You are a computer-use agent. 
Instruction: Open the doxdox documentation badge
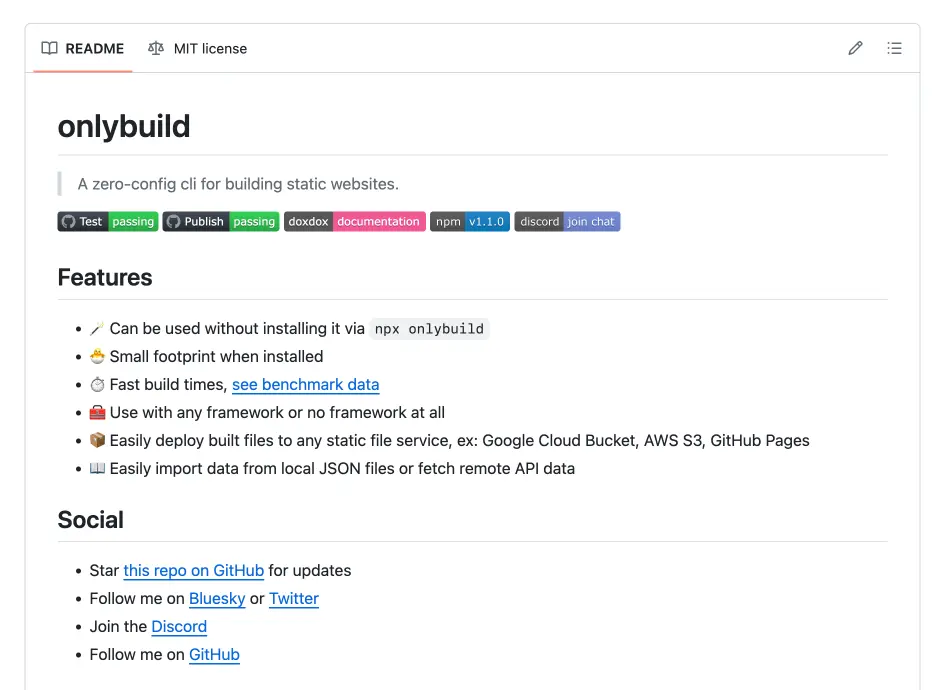[354, 221]
